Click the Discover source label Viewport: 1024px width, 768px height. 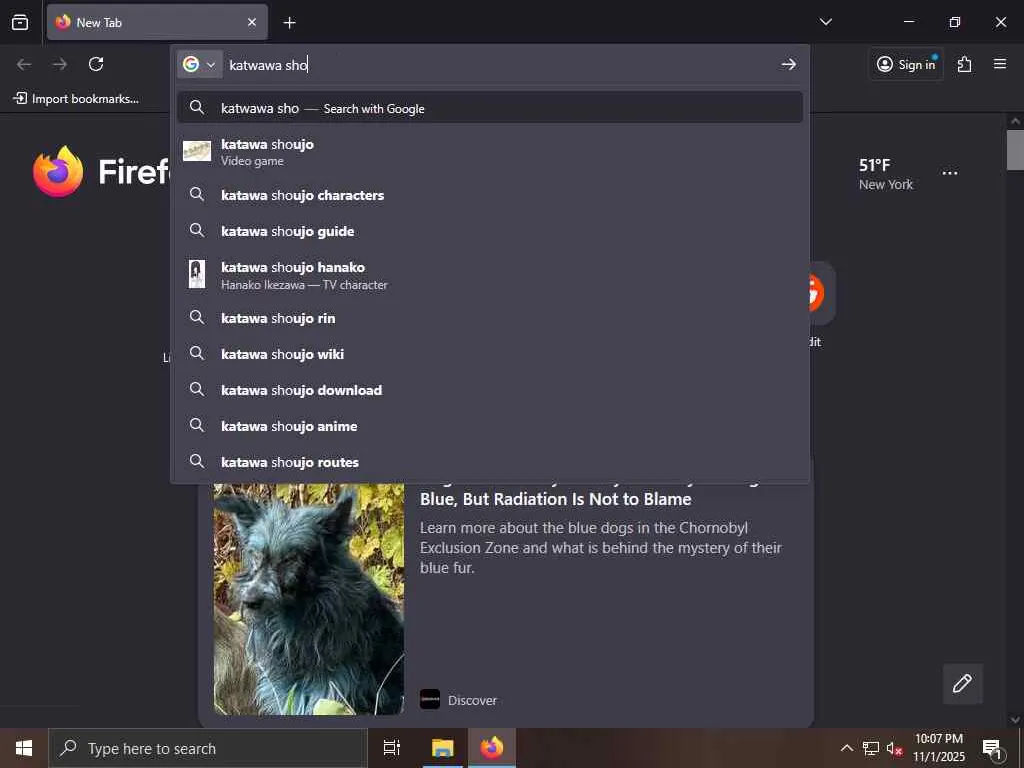click(x=472, y=700)
